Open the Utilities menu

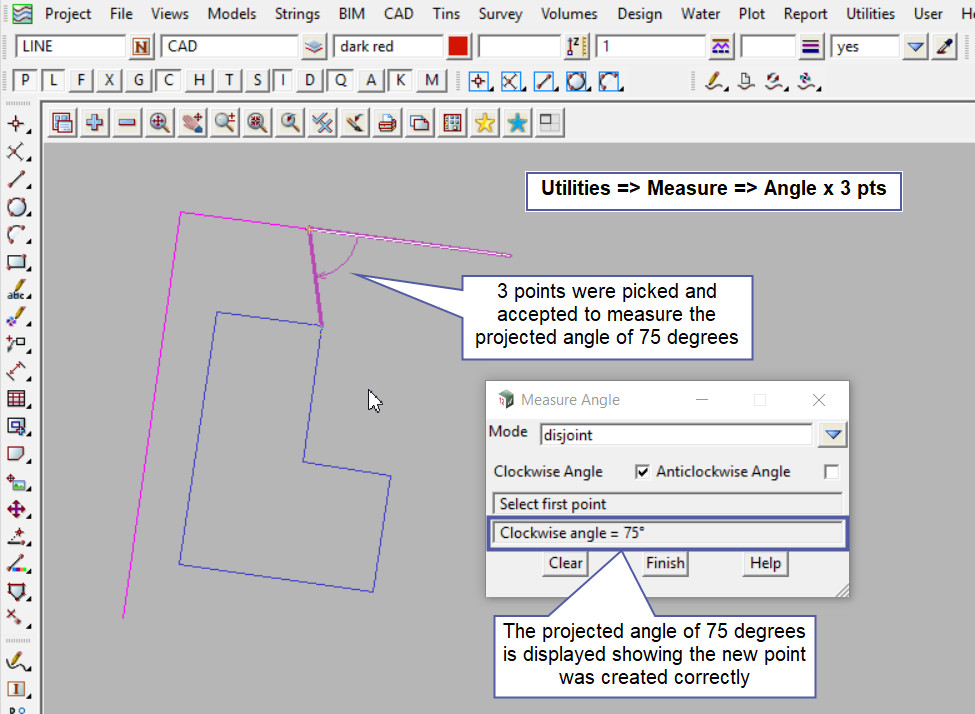tap(870, 14)
